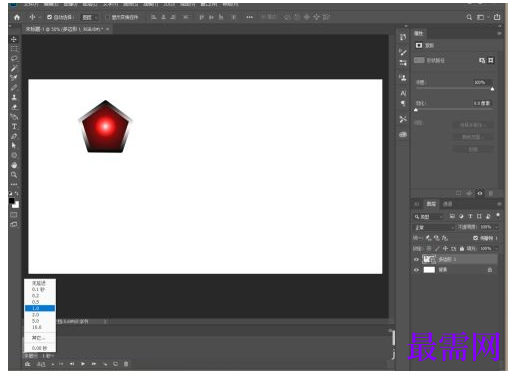Select the Path Selection arrow tool
519x378 pixels.
click(x=14, y=146)
